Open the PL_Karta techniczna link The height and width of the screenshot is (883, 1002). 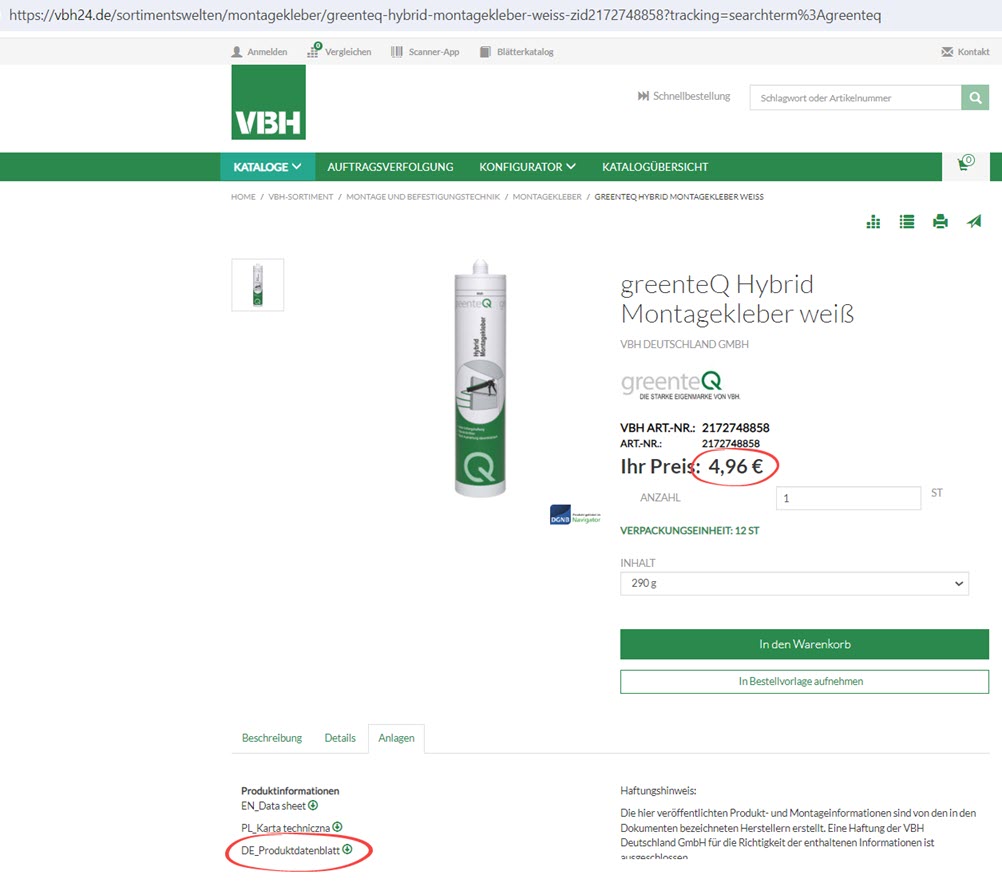286,828
